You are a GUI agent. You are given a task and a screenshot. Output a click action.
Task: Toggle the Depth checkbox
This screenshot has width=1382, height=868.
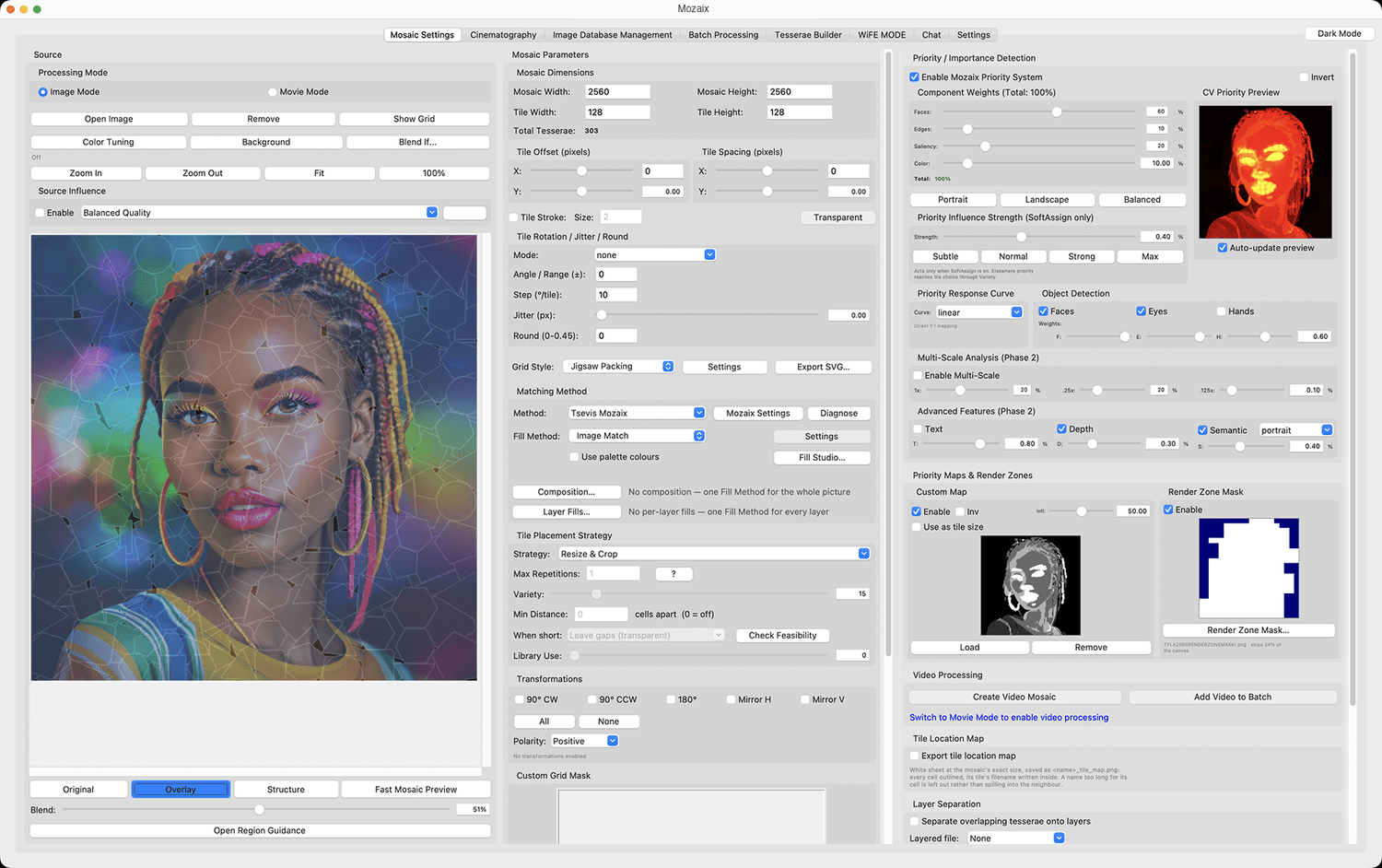1062,429
